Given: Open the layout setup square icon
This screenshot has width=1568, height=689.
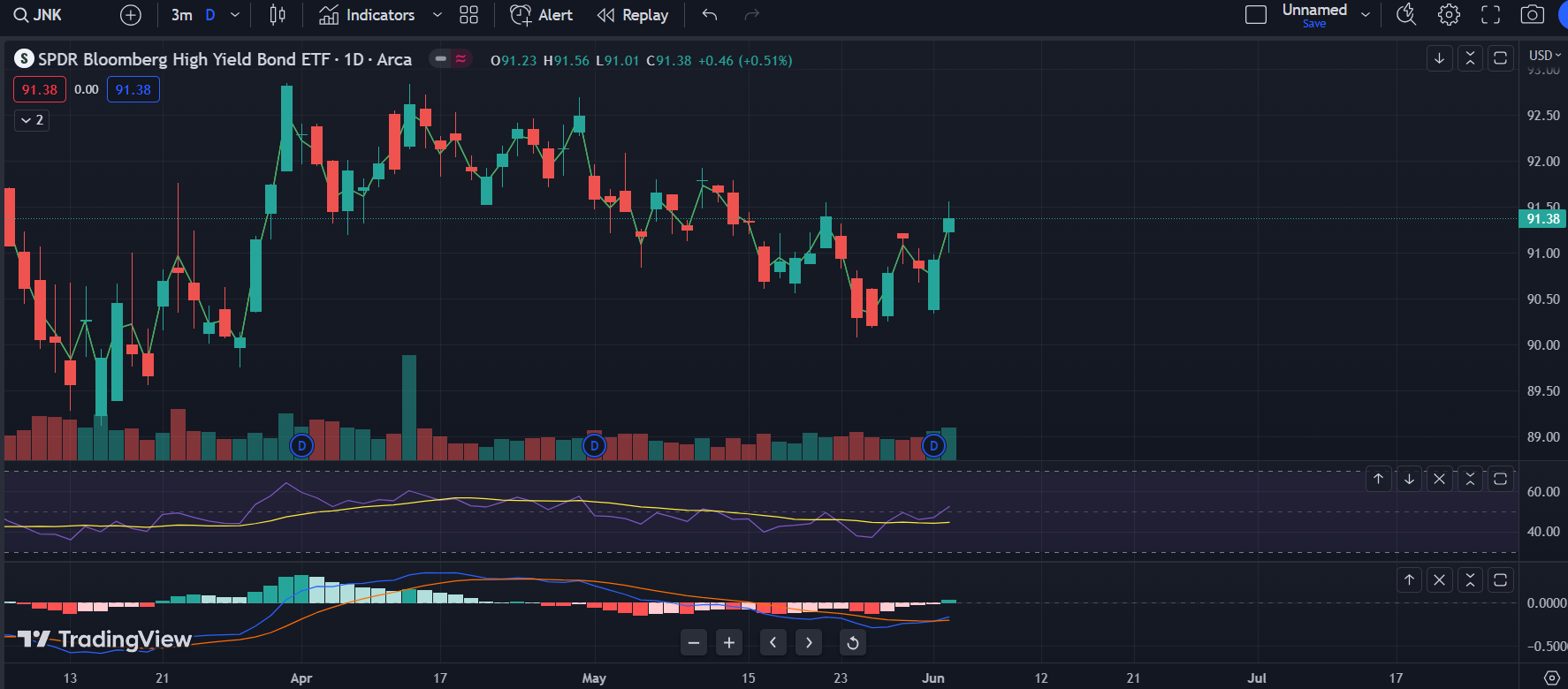Looking at the screenshot, I should tap(1256, 15).
